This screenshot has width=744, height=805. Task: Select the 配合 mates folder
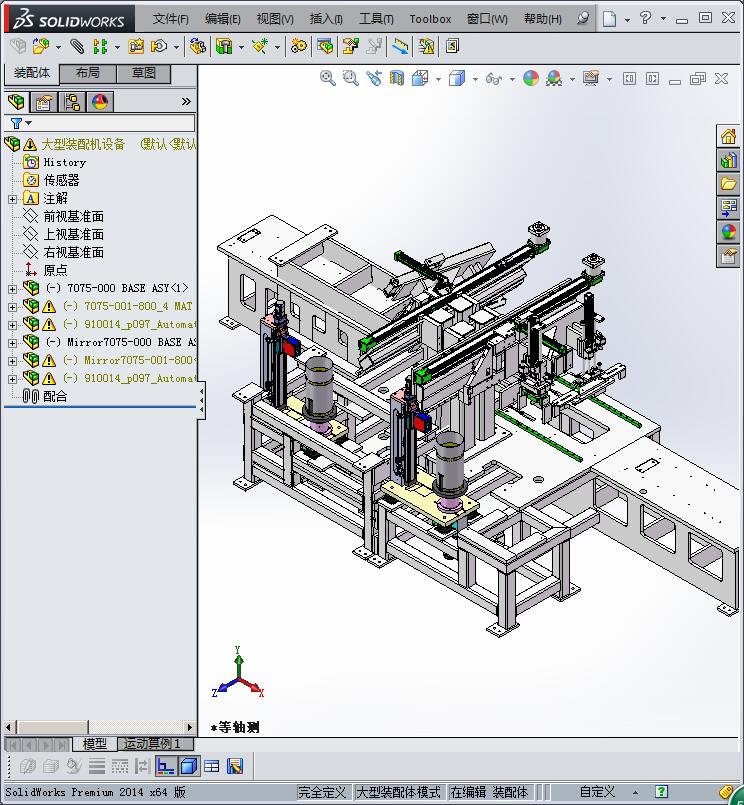pos(55,396)
